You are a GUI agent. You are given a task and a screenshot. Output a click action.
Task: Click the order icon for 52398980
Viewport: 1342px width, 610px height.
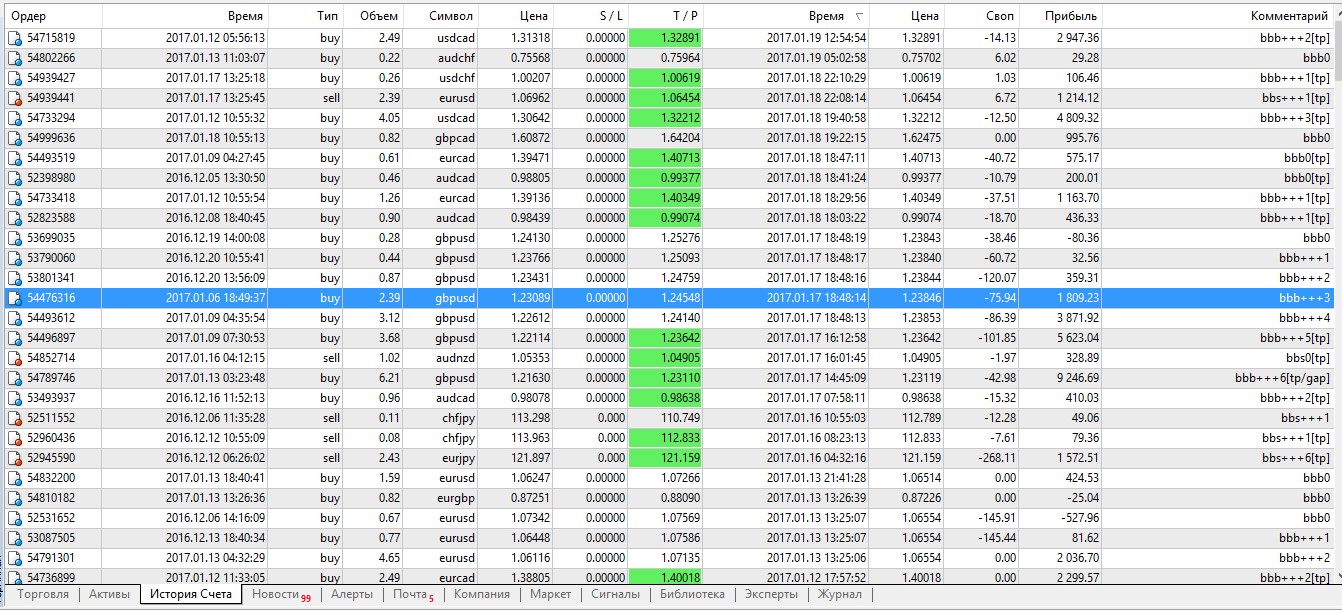coord(14,178)
